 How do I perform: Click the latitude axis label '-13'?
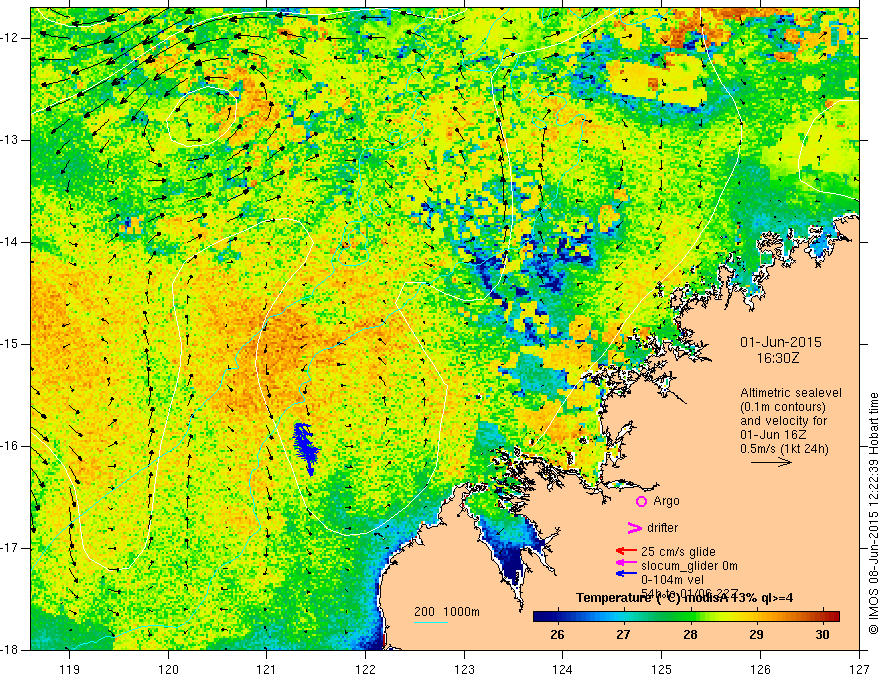point(11,140)
